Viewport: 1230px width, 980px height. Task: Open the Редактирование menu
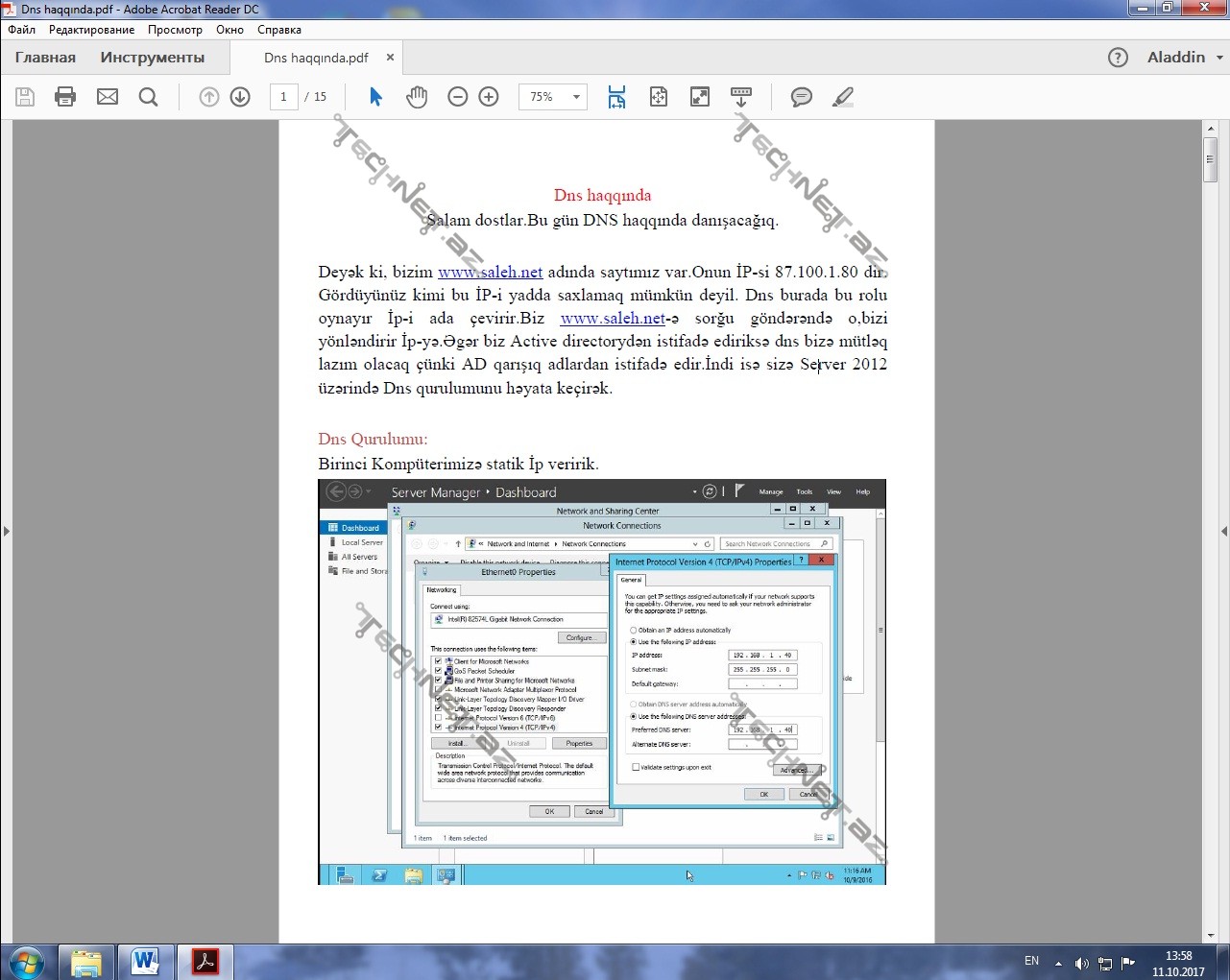(x=91, y=30)
